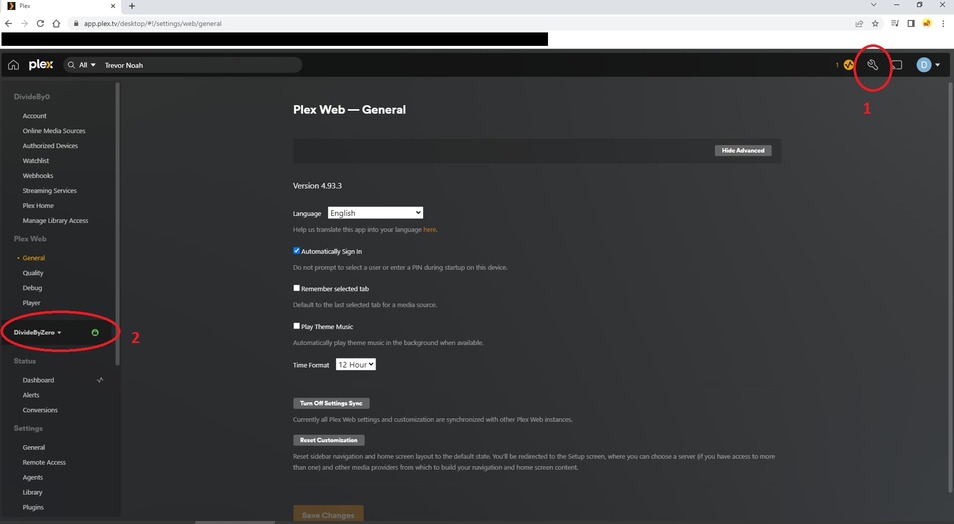Viewport: 954px width, 524px height.
Task: Open the user account avatar menu
Action: pos(928,65)
